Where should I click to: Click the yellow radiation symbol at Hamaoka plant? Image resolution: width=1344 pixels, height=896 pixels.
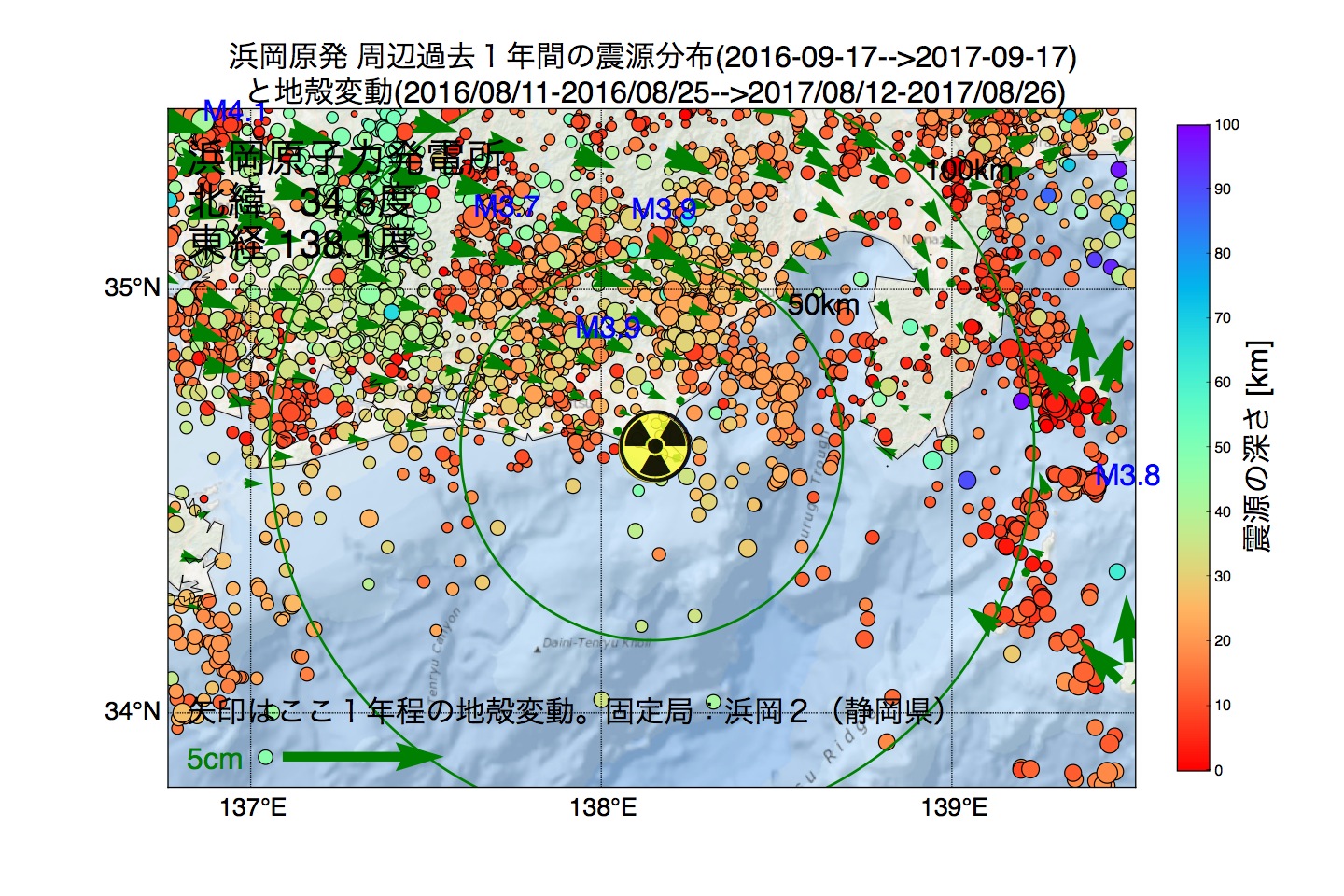click(655, 446)
